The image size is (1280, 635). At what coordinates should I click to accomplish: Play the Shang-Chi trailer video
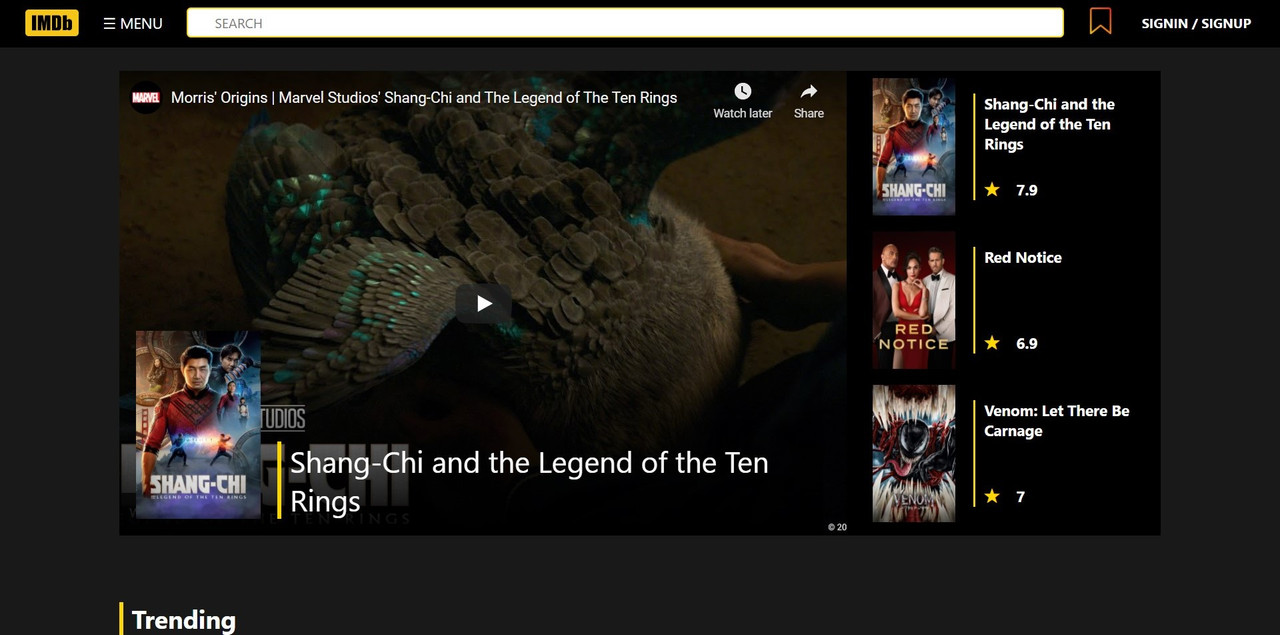[x=484, y=303]
